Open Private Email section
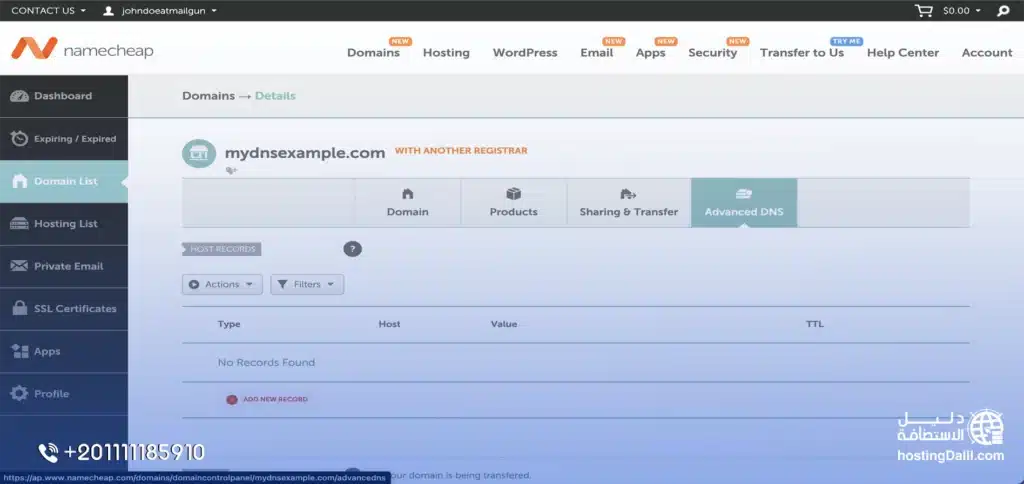Image resolution: width=1024 pixels, height=484 pixels. pyautogui.click(x=64, y=266)
